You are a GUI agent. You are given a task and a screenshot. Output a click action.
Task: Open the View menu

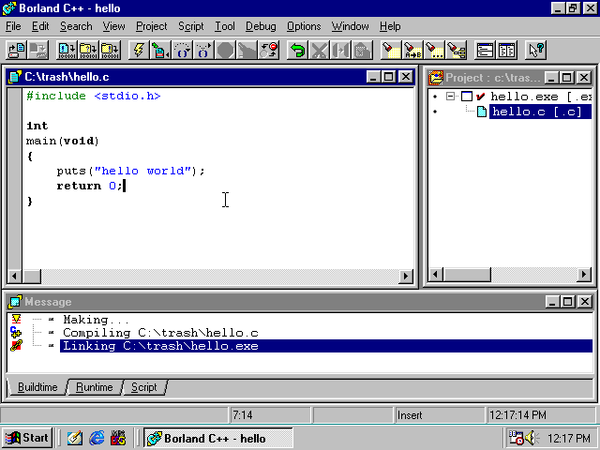click(114, 26)
